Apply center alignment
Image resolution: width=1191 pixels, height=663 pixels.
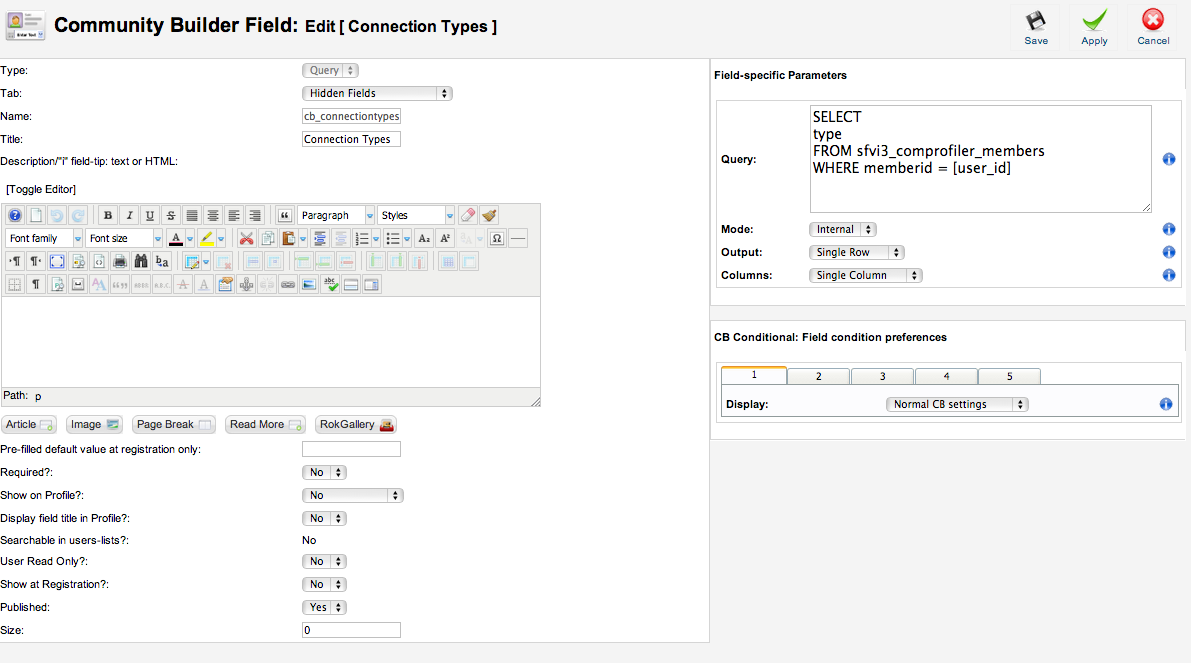[x=213, y=215]
